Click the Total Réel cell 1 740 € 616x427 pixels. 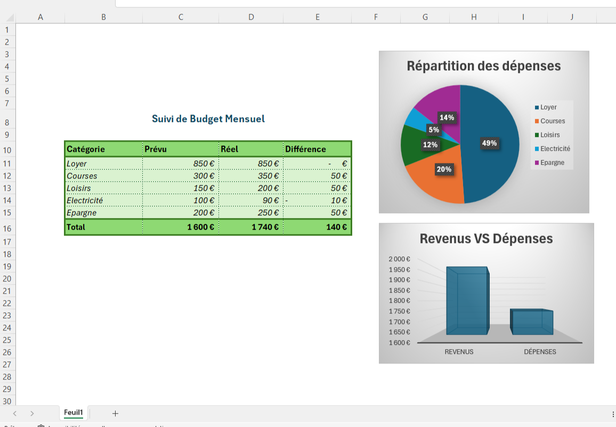click(250, 228)
